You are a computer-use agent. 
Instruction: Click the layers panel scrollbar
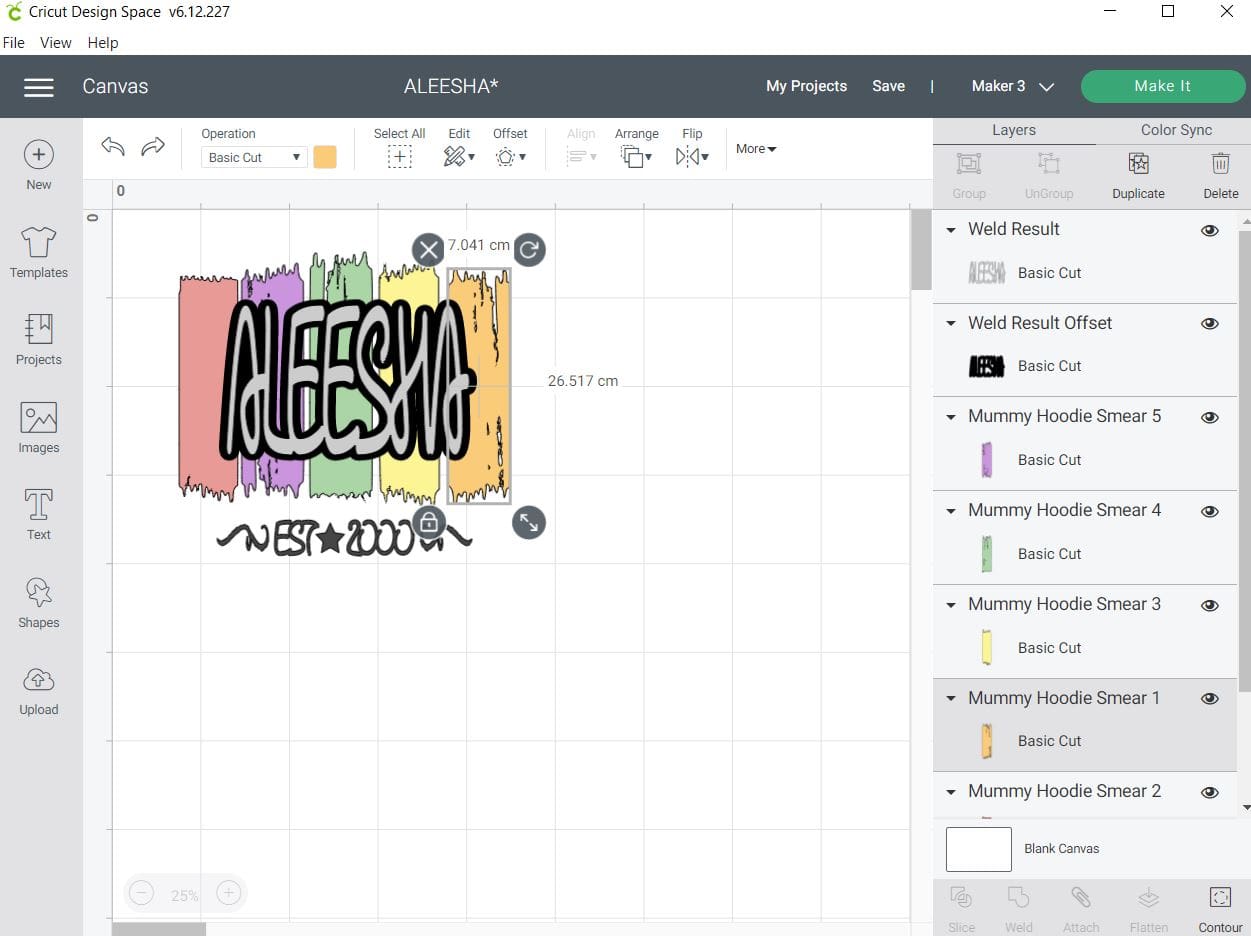(1245, 460)
